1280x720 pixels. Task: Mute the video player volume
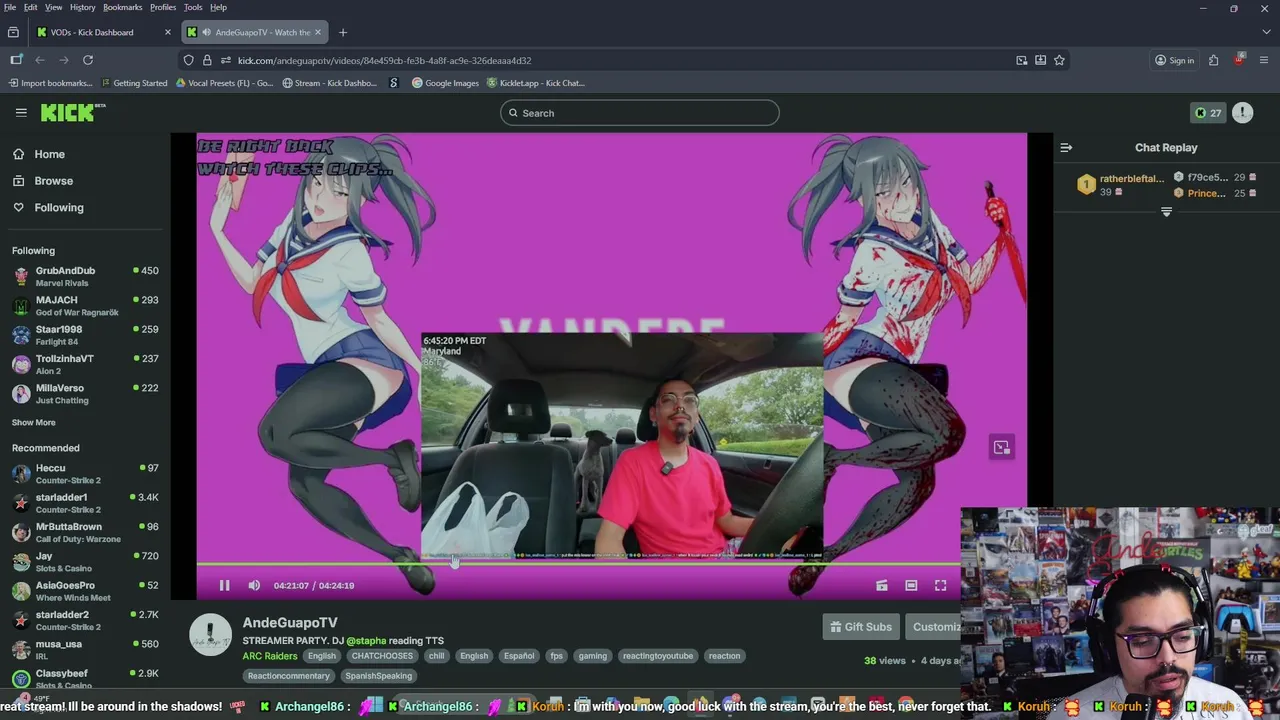tap(254, 586)
